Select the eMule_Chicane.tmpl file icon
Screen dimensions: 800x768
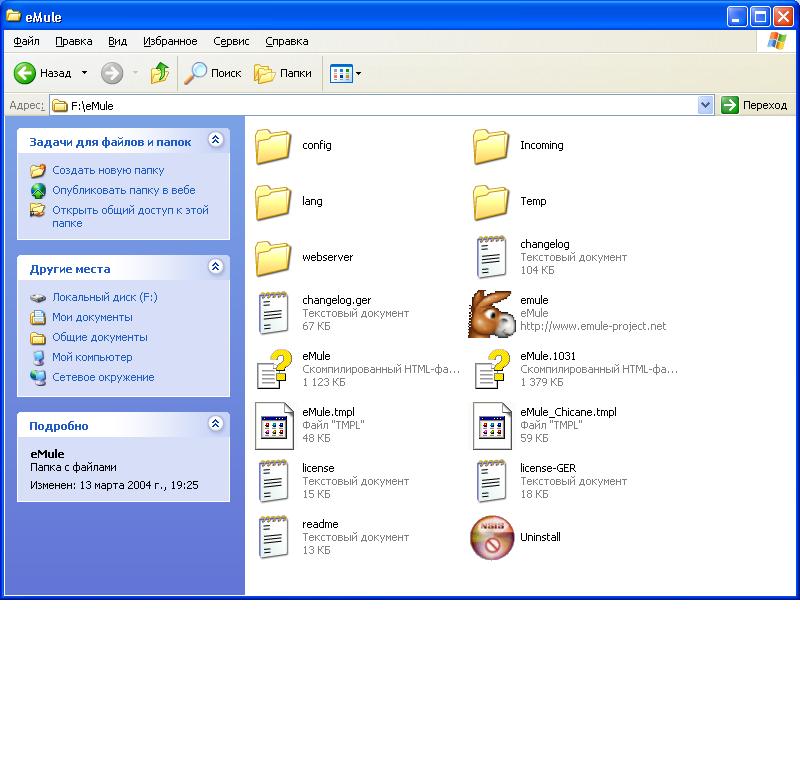point(492,426)
